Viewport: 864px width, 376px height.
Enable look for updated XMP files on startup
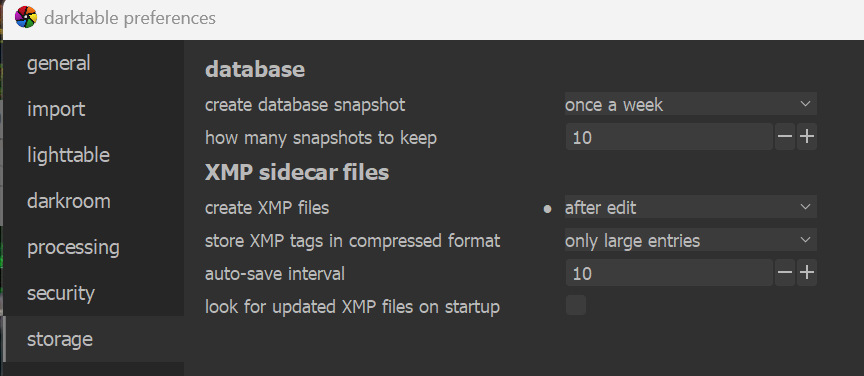point(576,305)
